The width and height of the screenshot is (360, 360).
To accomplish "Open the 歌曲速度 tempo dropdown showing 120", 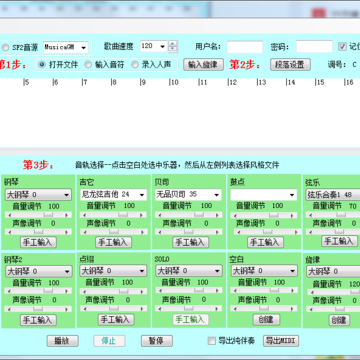I will (x=154, y=46).
